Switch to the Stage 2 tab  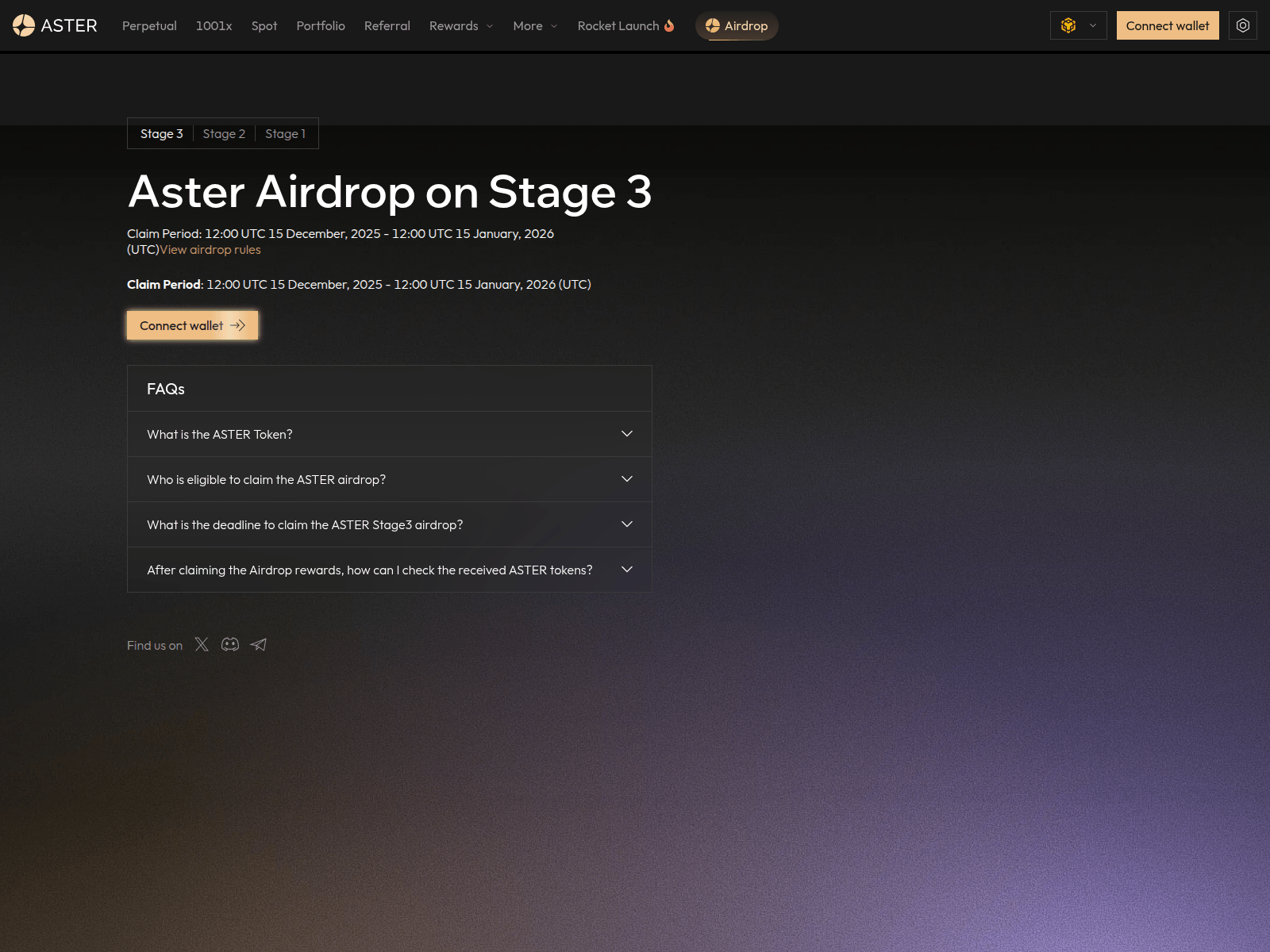(224, 133)
